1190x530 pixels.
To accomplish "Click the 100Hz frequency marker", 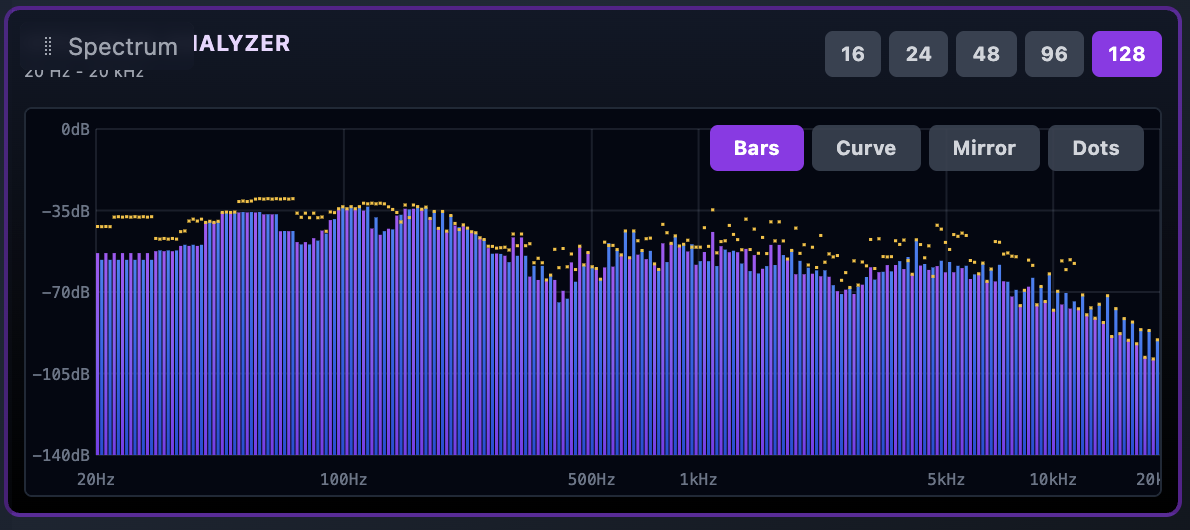I will (x=343, y=479).
